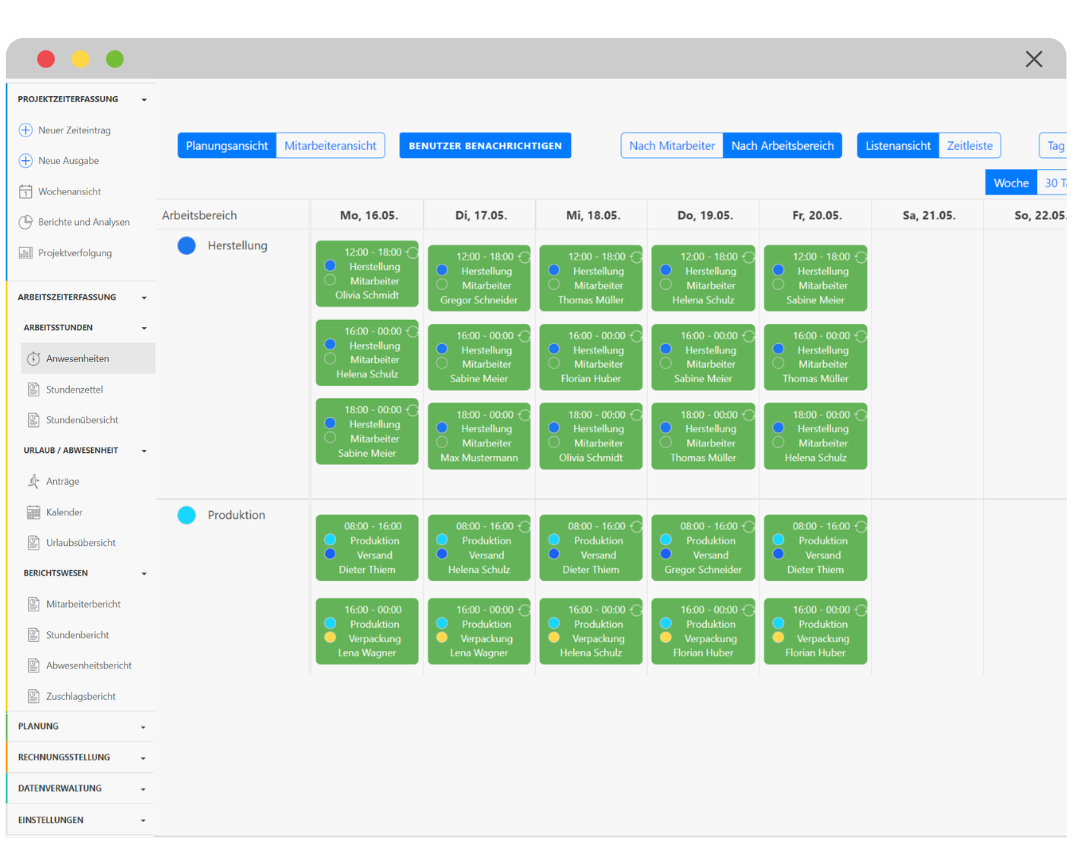Click the Anwesenheiten clock icon
The width and height of the screenshot is (1074, 855).
(34, 359)
